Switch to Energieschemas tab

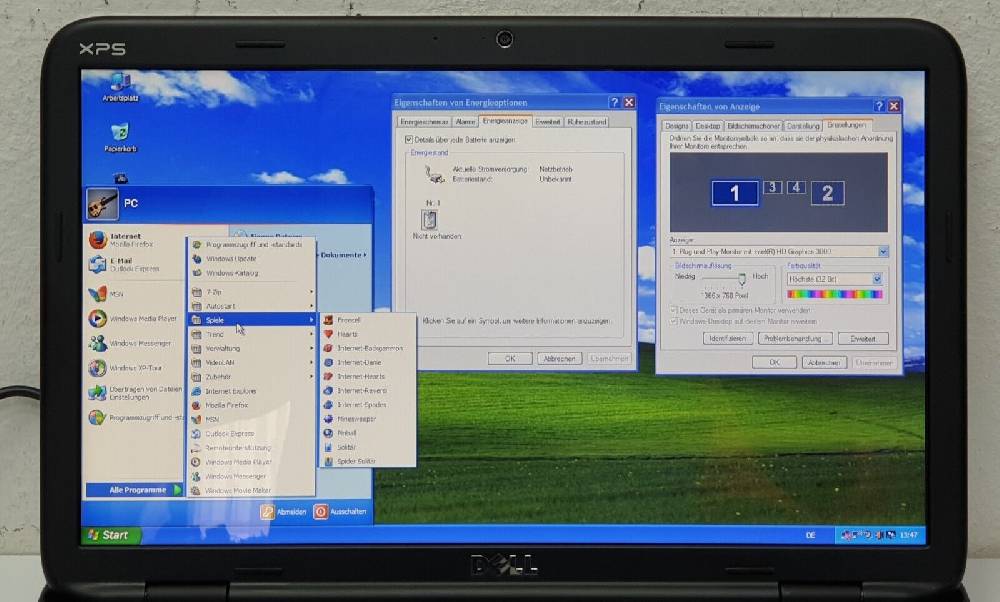(x=424, y=122)
